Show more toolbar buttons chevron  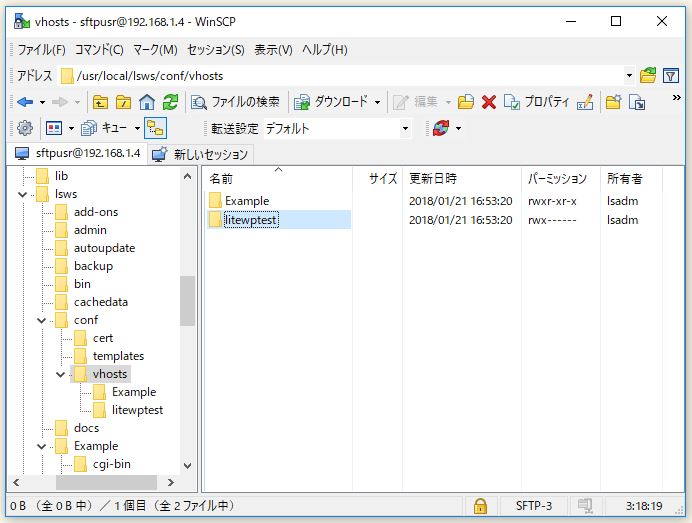(677, 98)
